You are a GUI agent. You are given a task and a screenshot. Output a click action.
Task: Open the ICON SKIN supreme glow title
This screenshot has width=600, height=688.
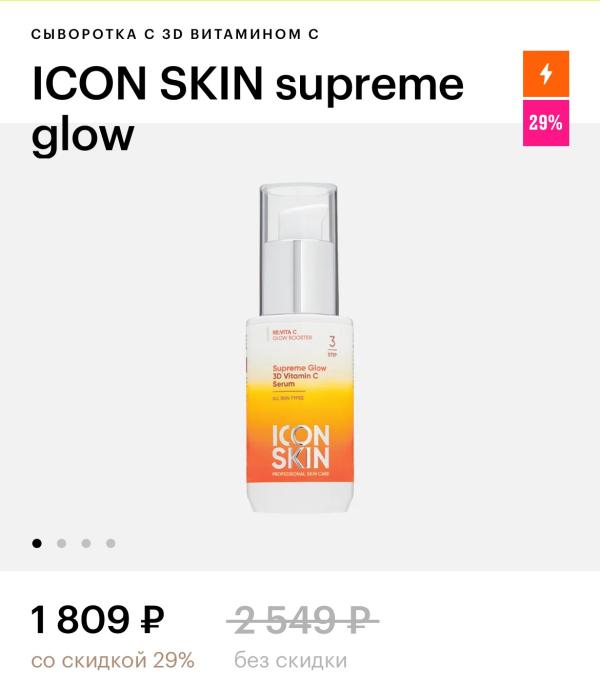coord(248,108)
